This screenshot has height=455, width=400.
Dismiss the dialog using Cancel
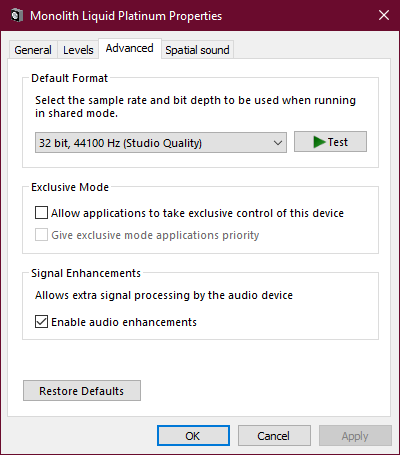click(x=274, y=436)
